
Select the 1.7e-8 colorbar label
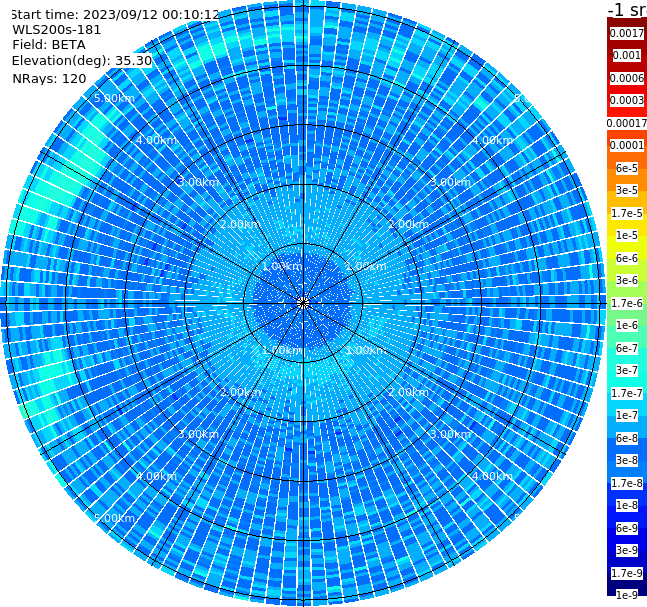pos(627,483)
